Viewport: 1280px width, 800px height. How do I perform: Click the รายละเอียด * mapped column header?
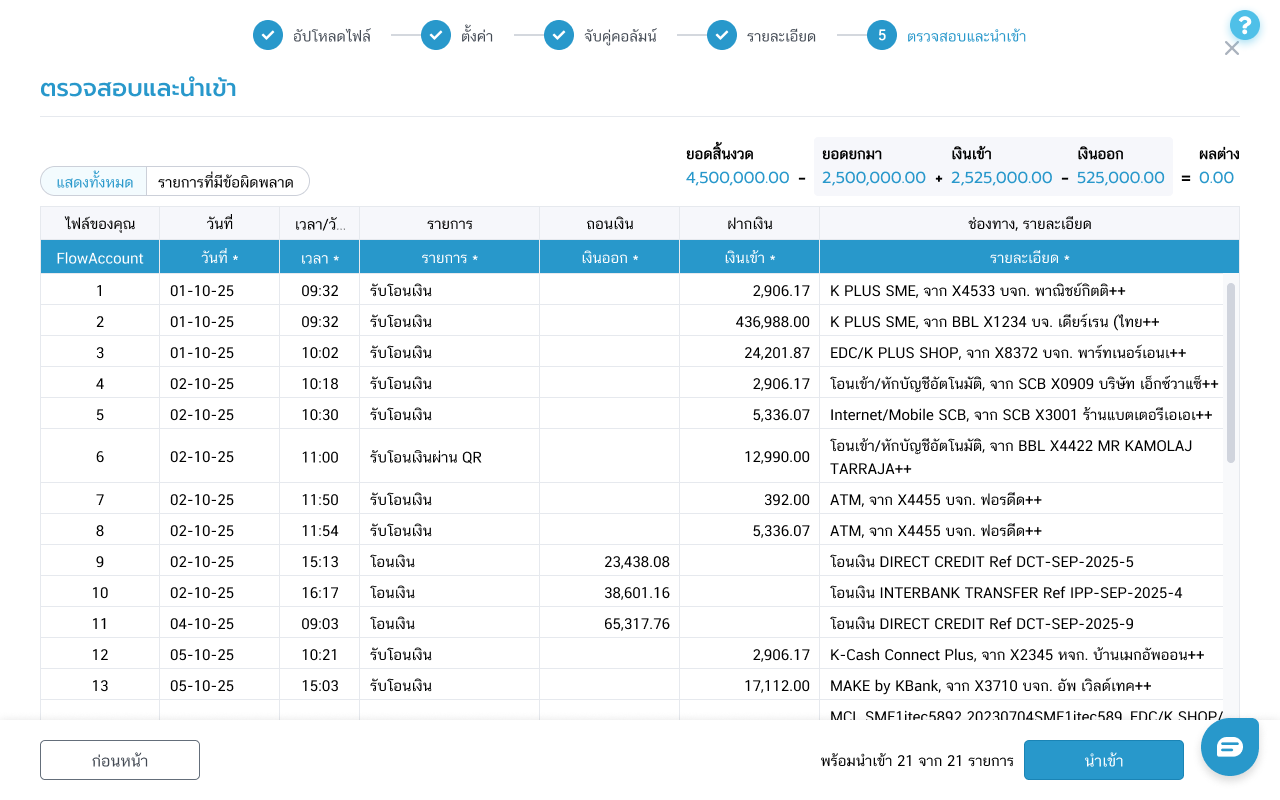tap(1029, 258)
